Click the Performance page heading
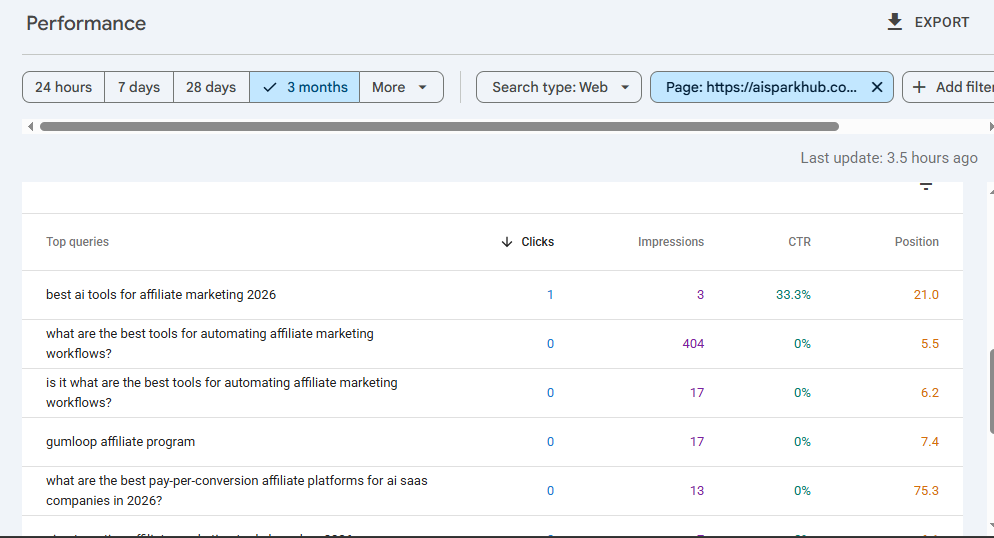Screen dimensions: 994x538 coord(86,23)
